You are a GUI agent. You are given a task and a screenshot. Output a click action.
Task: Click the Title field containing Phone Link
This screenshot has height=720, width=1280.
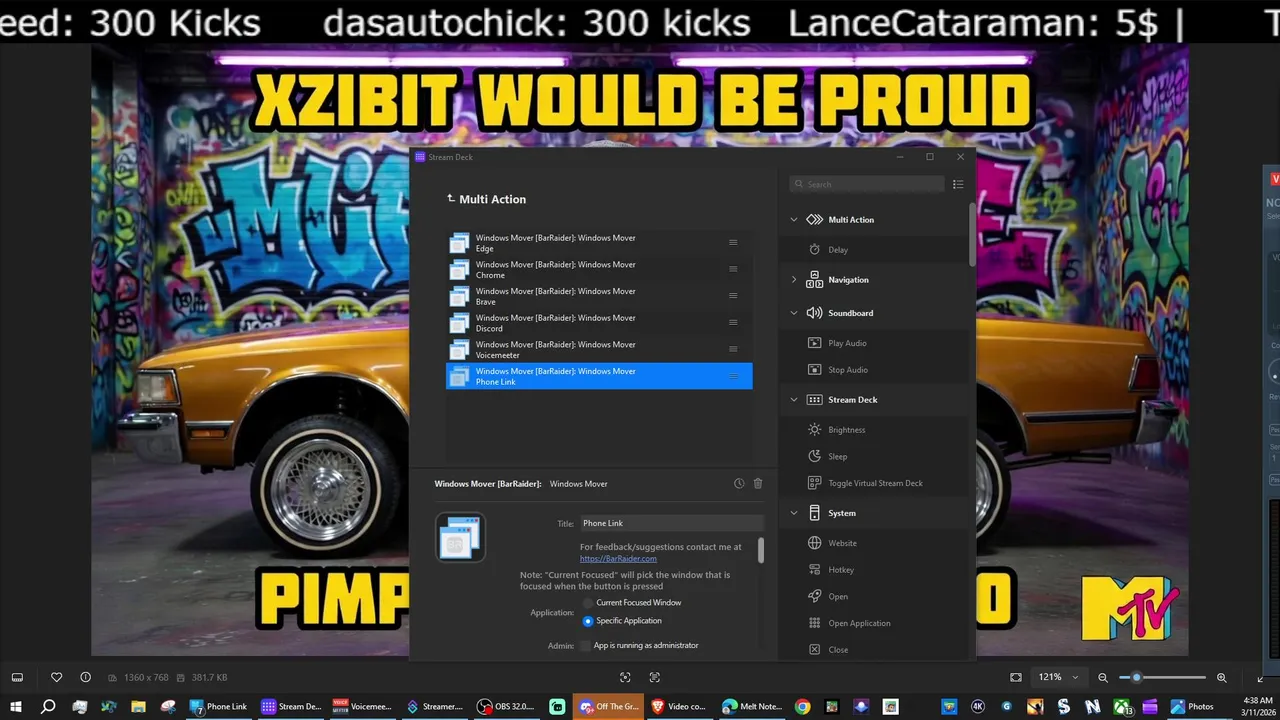tap(672, 523)
